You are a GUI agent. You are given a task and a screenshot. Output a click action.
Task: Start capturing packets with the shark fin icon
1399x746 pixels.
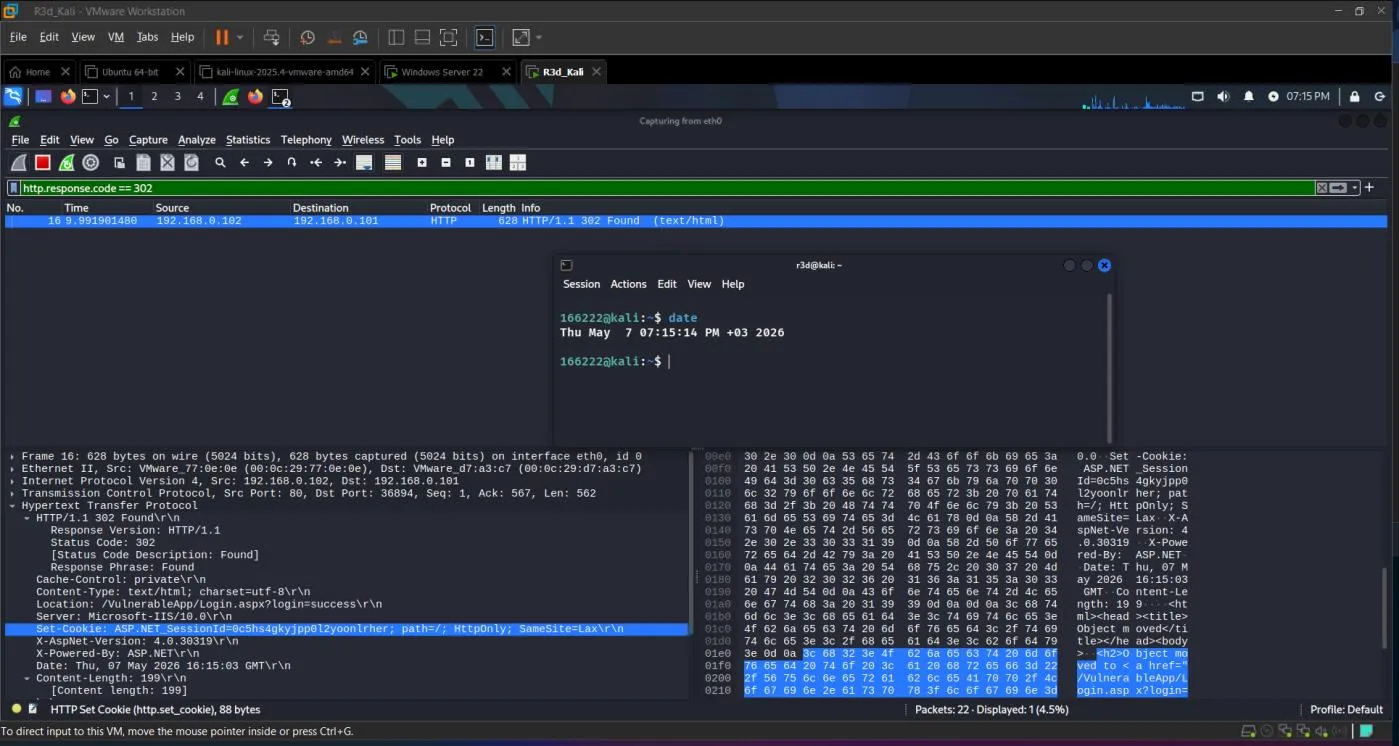18,162
